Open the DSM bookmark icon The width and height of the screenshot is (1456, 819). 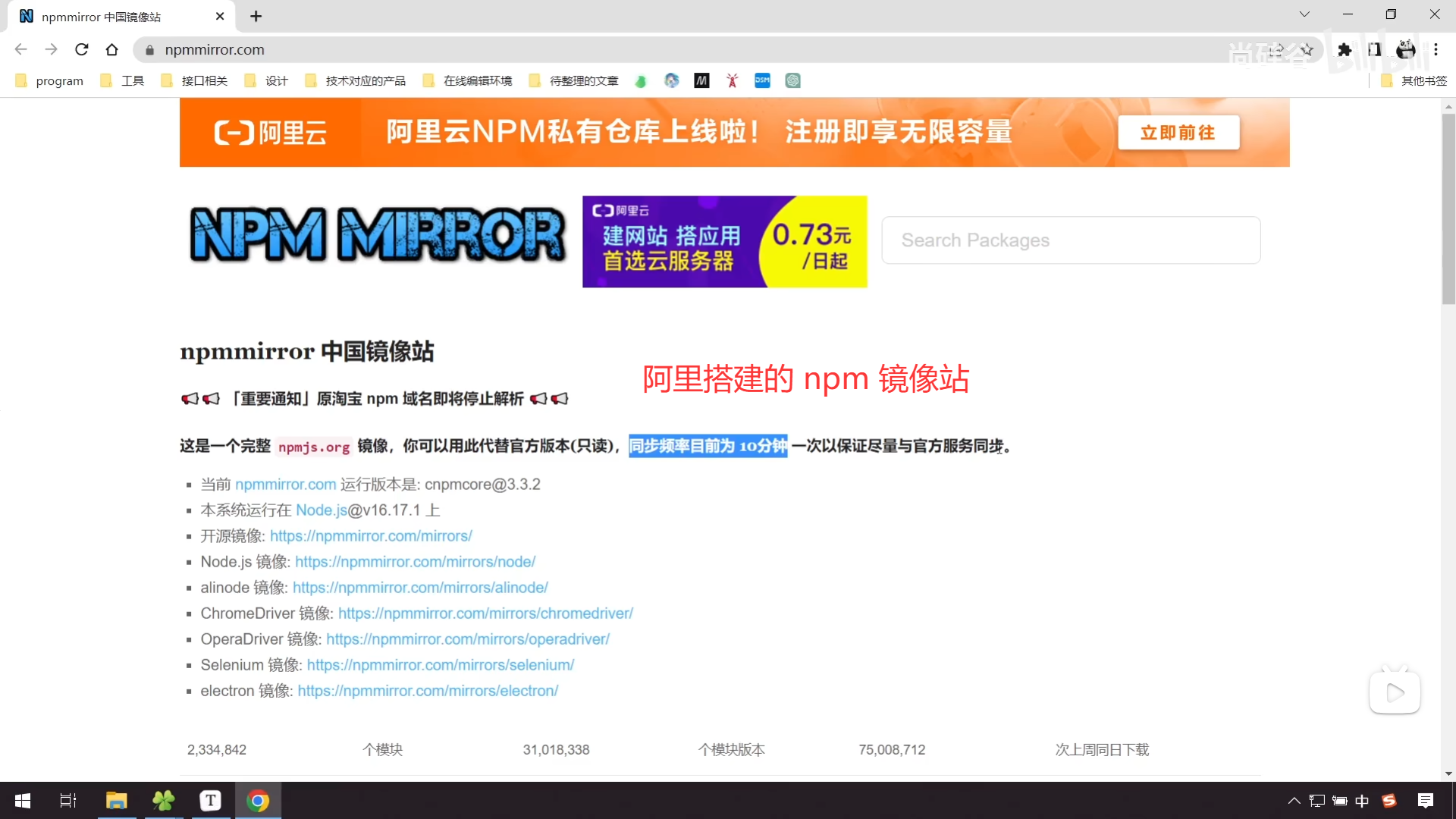(762, 80)
